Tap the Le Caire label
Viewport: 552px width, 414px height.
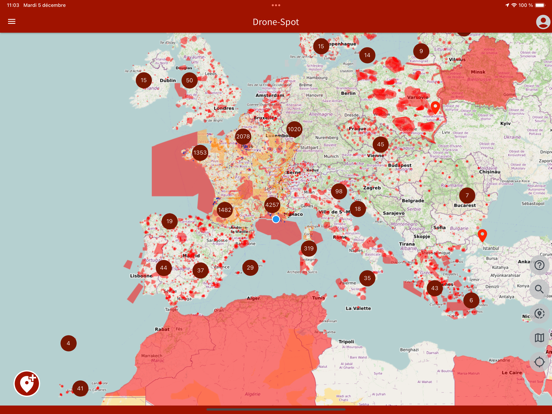coord(511,372)
